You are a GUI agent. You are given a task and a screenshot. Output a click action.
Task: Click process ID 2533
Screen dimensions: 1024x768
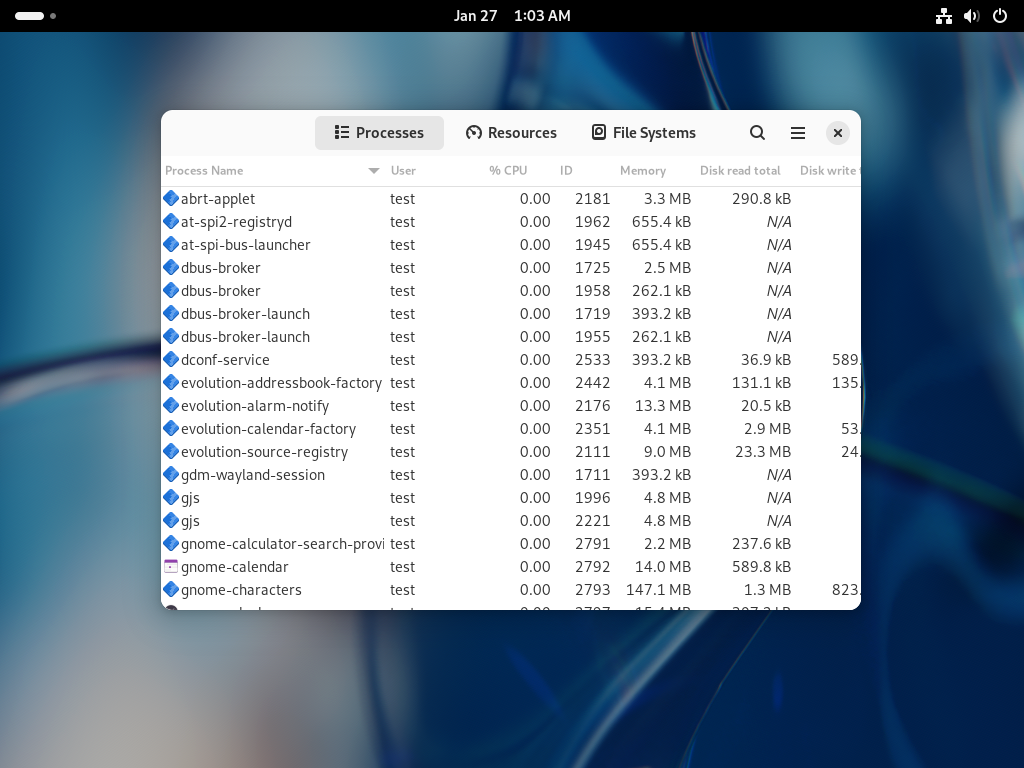[x=592, y=360]
